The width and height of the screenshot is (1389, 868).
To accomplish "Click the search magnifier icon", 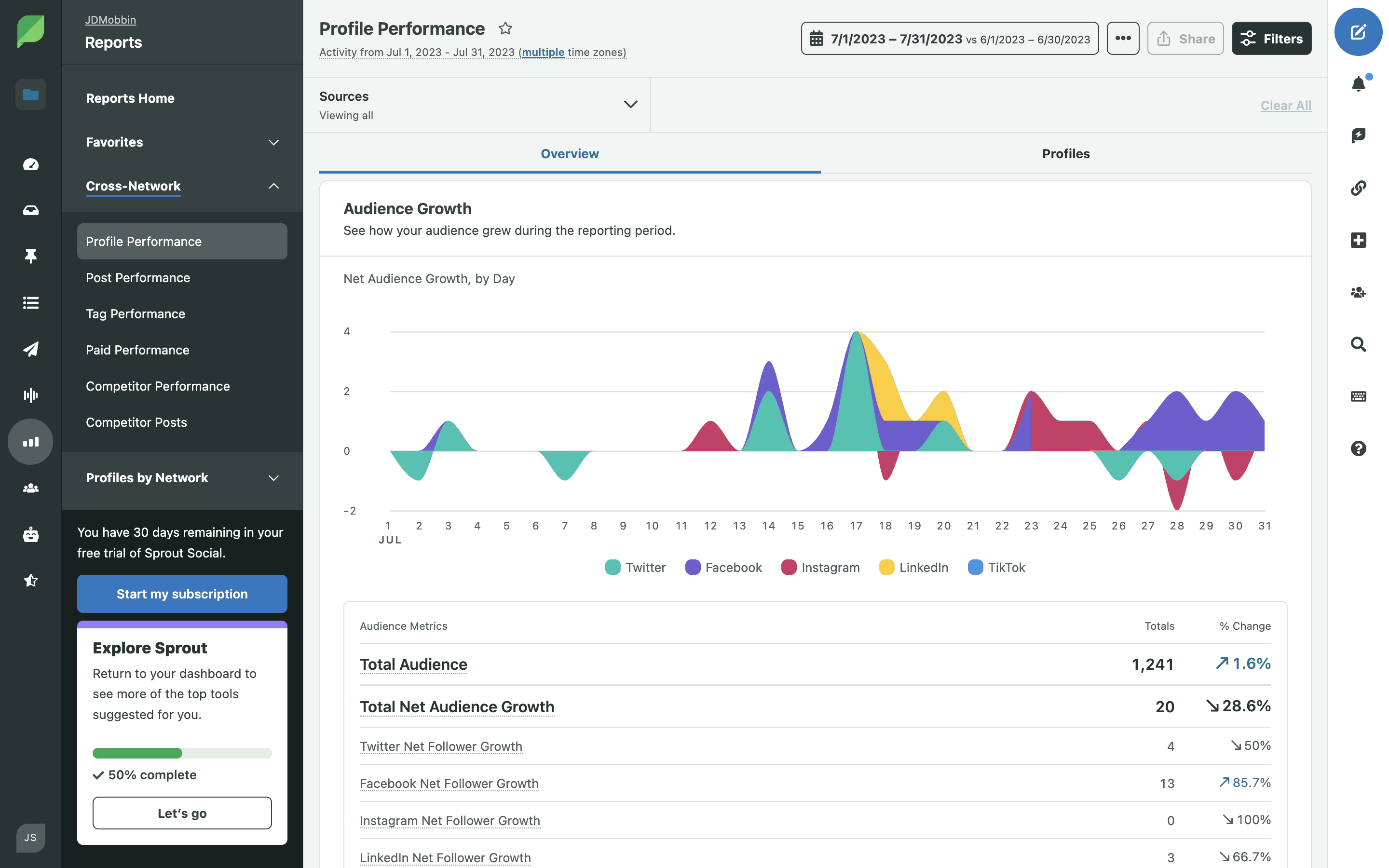I will point(1358,344).
